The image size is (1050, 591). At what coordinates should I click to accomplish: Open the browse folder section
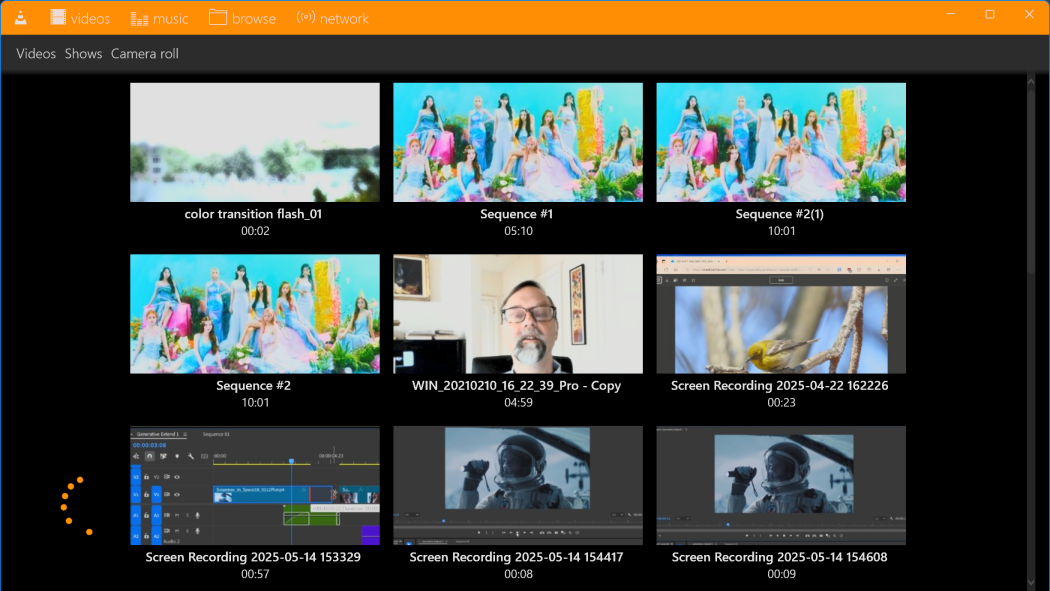242,18
